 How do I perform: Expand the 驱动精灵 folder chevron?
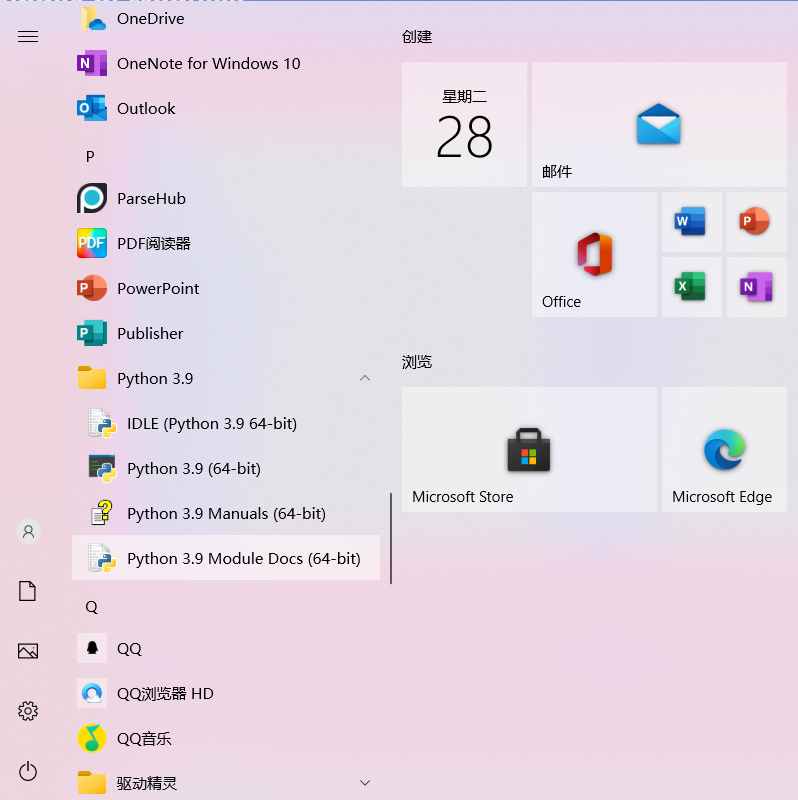point(365,783)
